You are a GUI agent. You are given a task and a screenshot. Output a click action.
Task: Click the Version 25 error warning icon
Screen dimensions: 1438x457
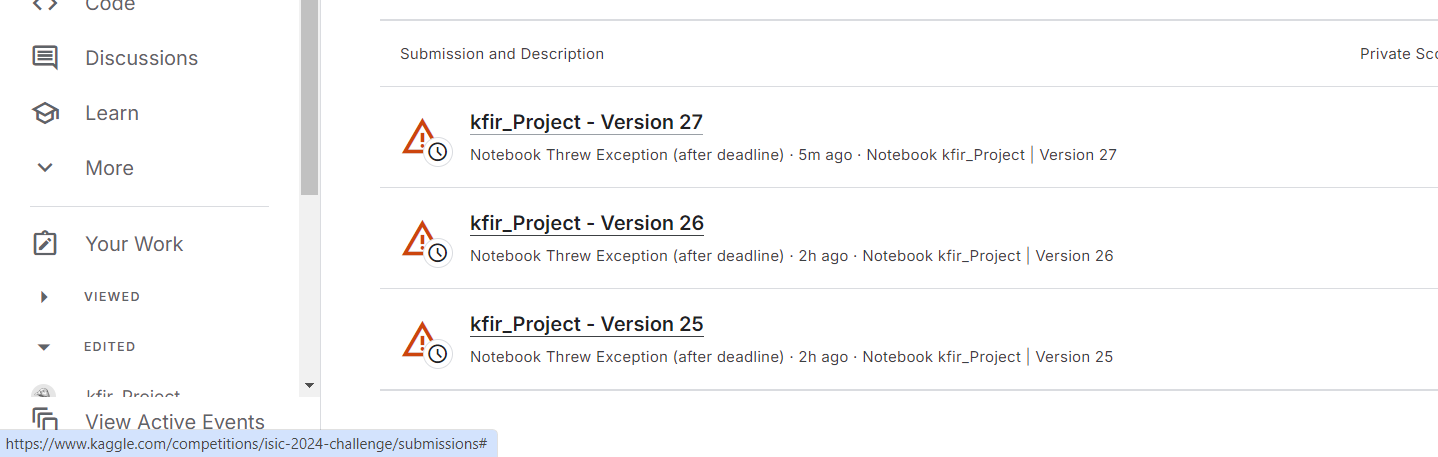[x=418, y=338]
